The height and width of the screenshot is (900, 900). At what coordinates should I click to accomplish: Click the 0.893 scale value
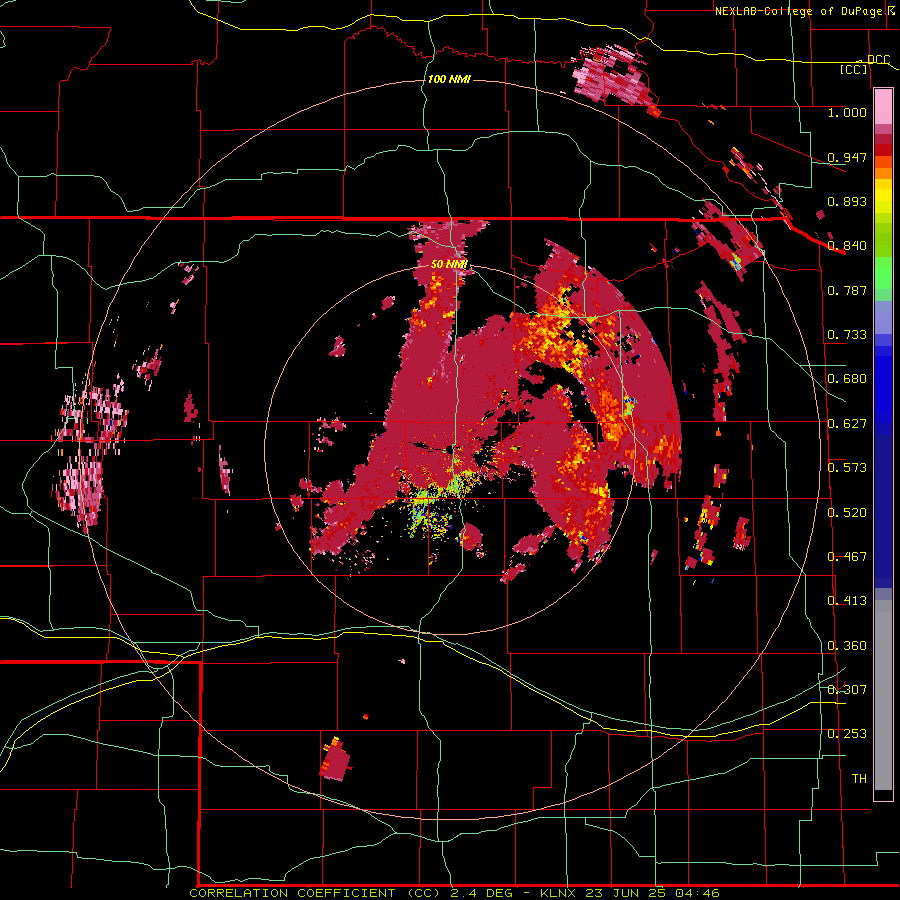tap(847, 201)
